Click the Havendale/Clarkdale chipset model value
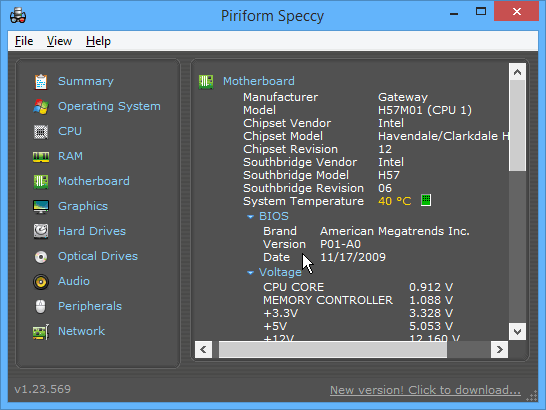 point(443,136)
